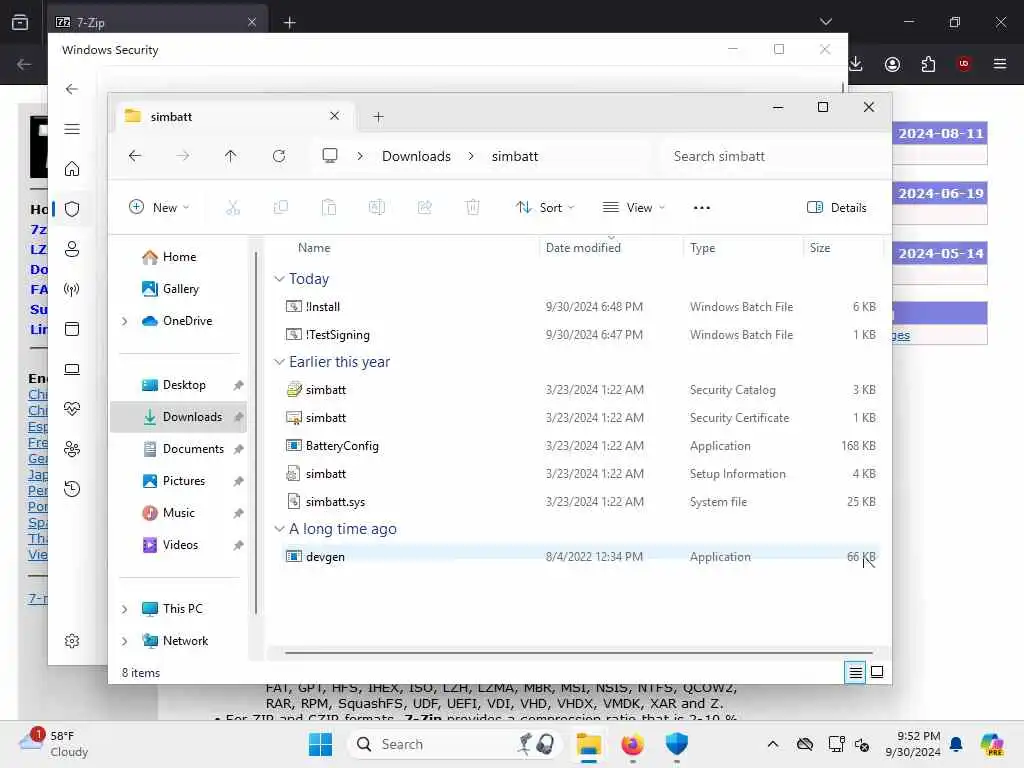Open Firefox extensions puzzle icon
The image size is (1024, 768).
coord(928,64)
